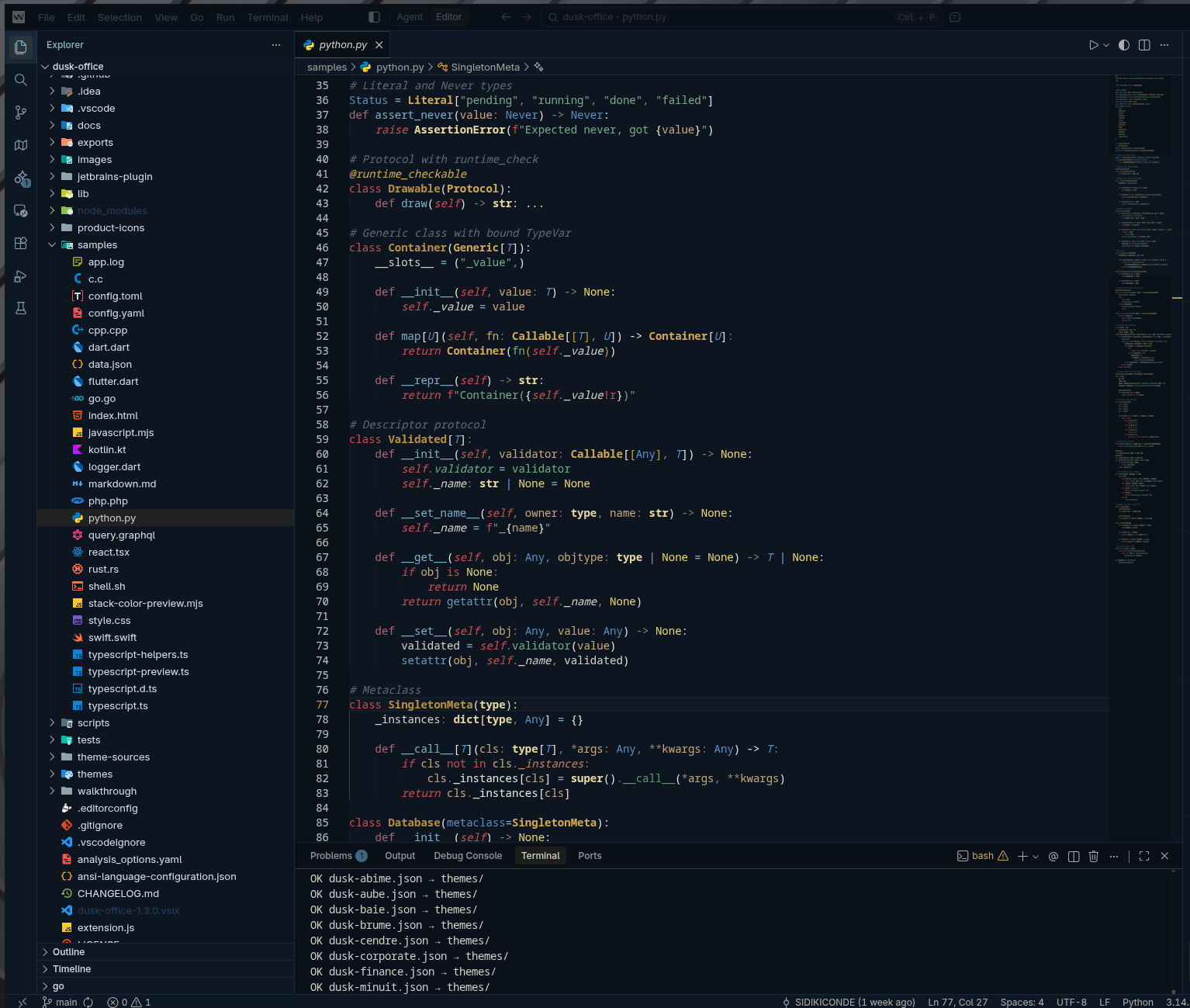Image resolution: width=1190 pixels, height=1008 pixels.
Task: Toggle the chat panel in the title bar
Action: (x=955, y=17)
